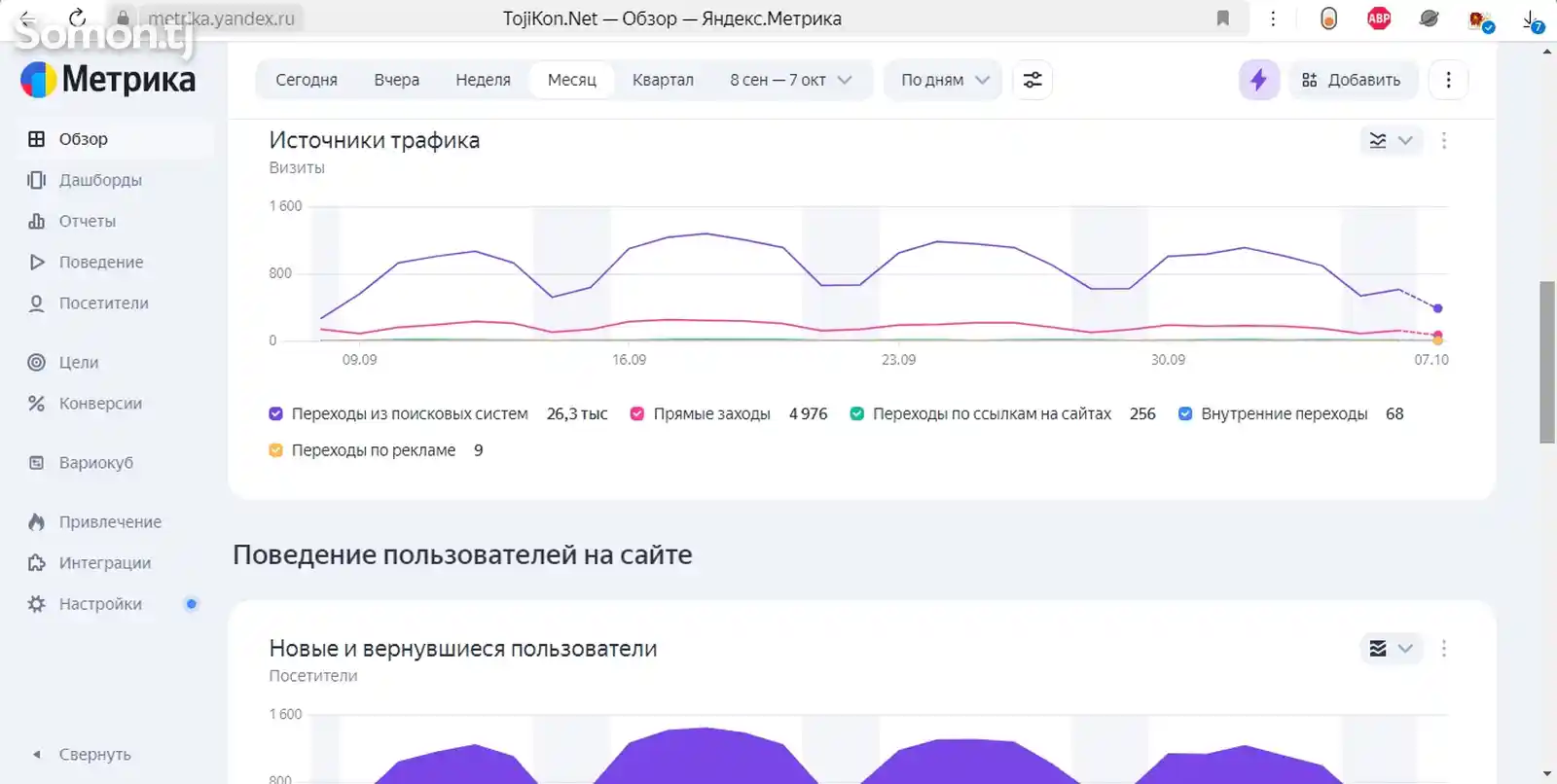Click the blue notification dot next to Настройки
Image resolution: width=1557 pixels, height=784 pixels.
pyautogui.click(x=192, y=603)
